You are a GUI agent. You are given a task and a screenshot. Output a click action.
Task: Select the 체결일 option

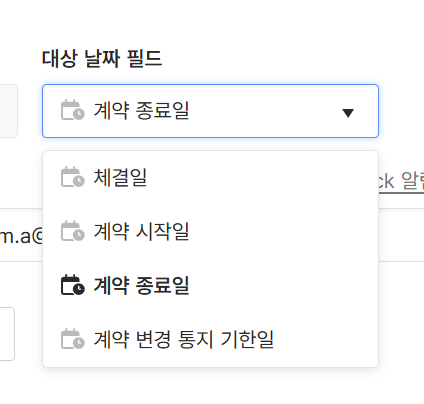click(x=210, y=177)
